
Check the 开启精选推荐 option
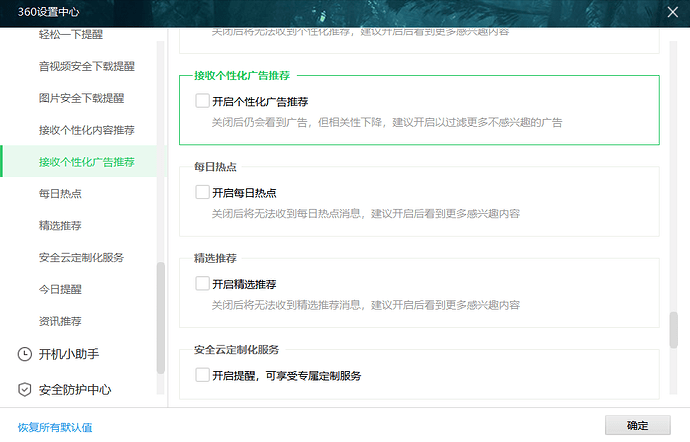point(203,284)
